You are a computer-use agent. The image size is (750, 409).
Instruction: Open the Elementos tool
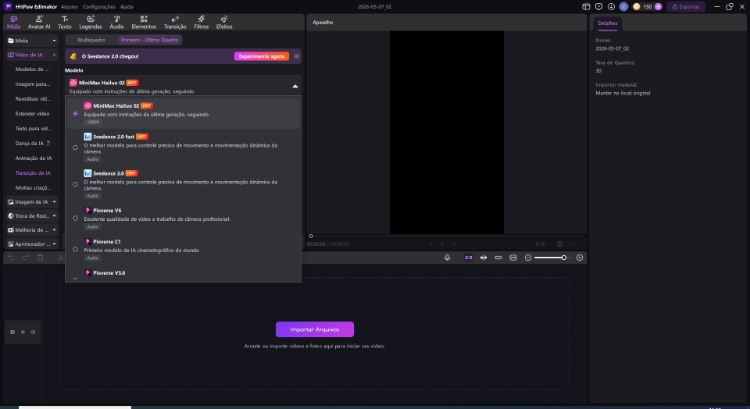(143, 22)
